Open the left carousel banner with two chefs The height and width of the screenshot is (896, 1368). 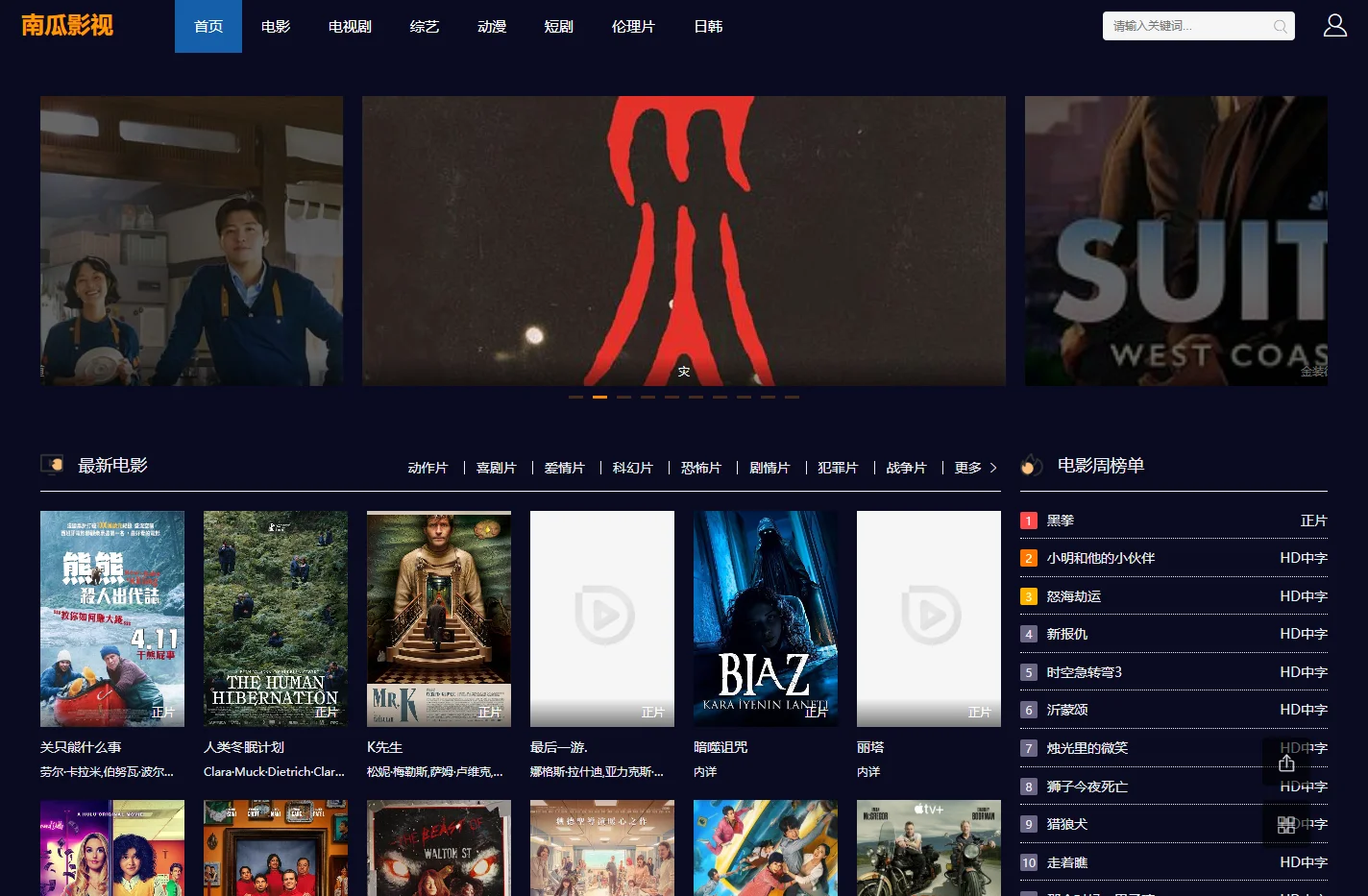click(191, 241)
